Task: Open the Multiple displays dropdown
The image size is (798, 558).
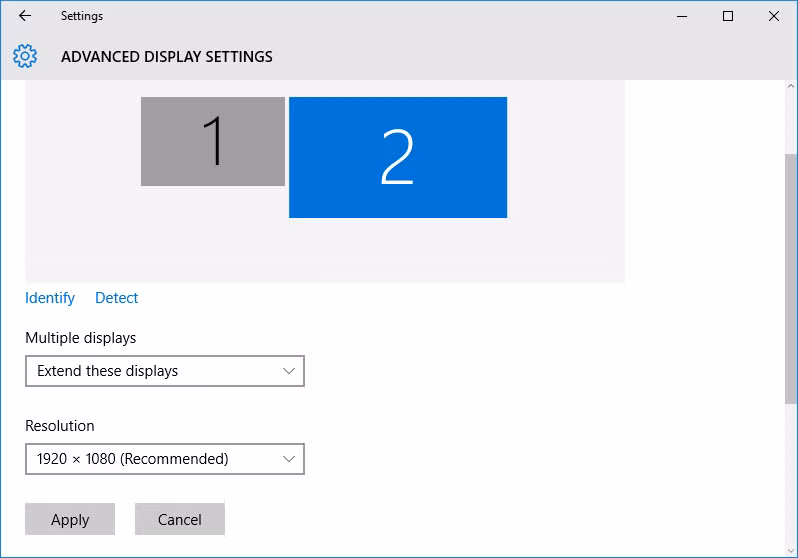Action: pyautogui.click(x=150, y=371)
